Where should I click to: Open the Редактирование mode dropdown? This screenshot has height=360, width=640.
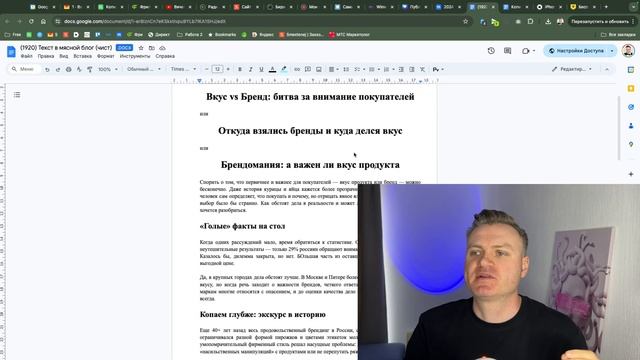pos(571,69)
